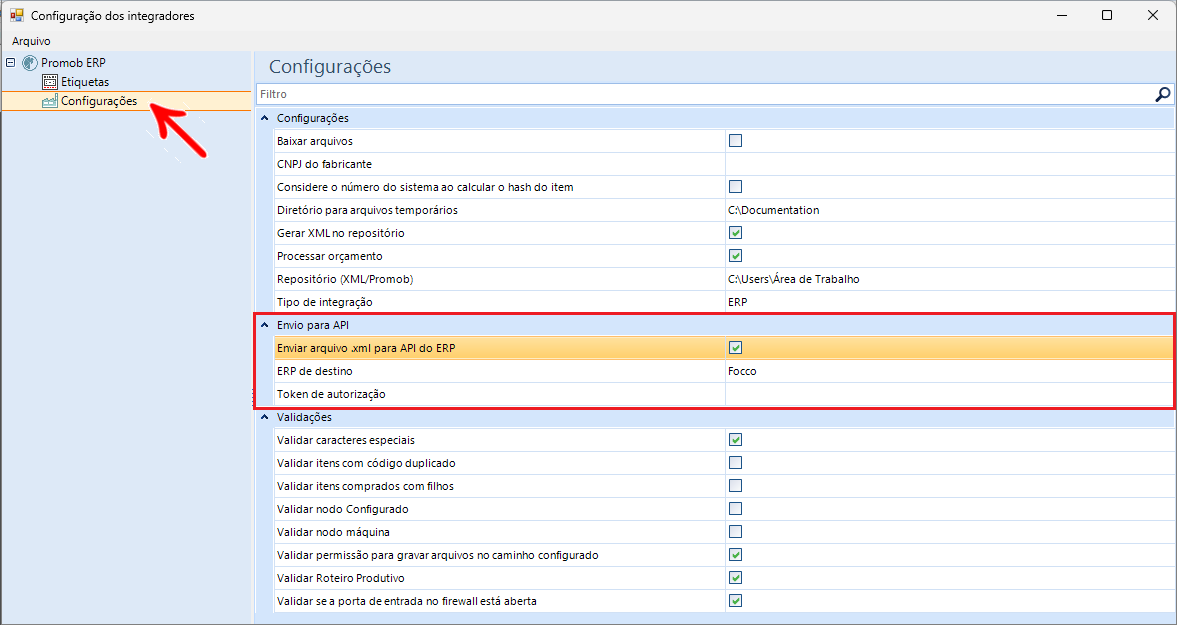Uncheck Gerar XML no repositório
This screenshot has height=625, width=1177.
[x=736, y=233]
